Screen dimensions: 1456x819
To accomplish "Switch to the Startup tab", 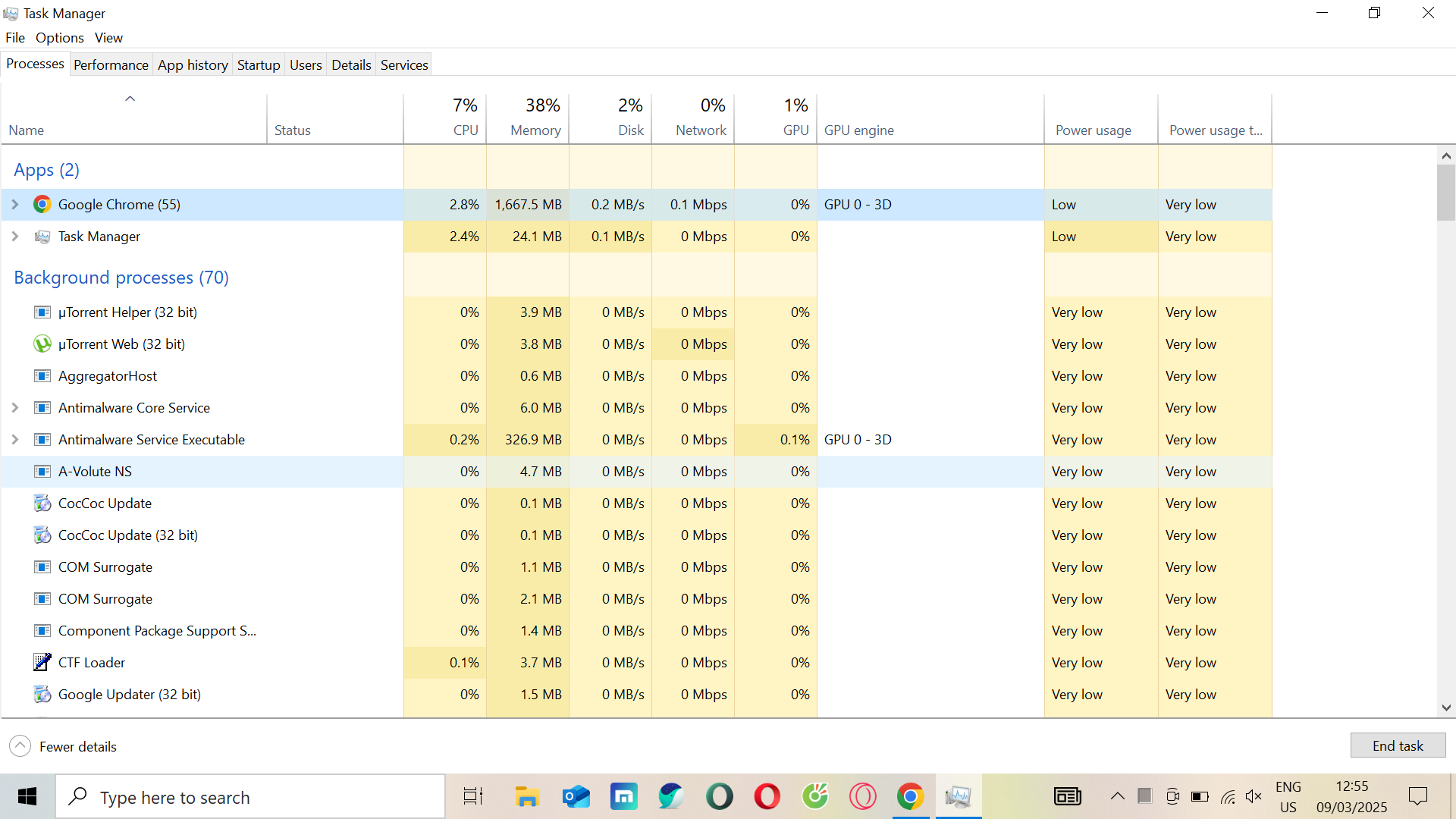I will (x=259, y=65).
